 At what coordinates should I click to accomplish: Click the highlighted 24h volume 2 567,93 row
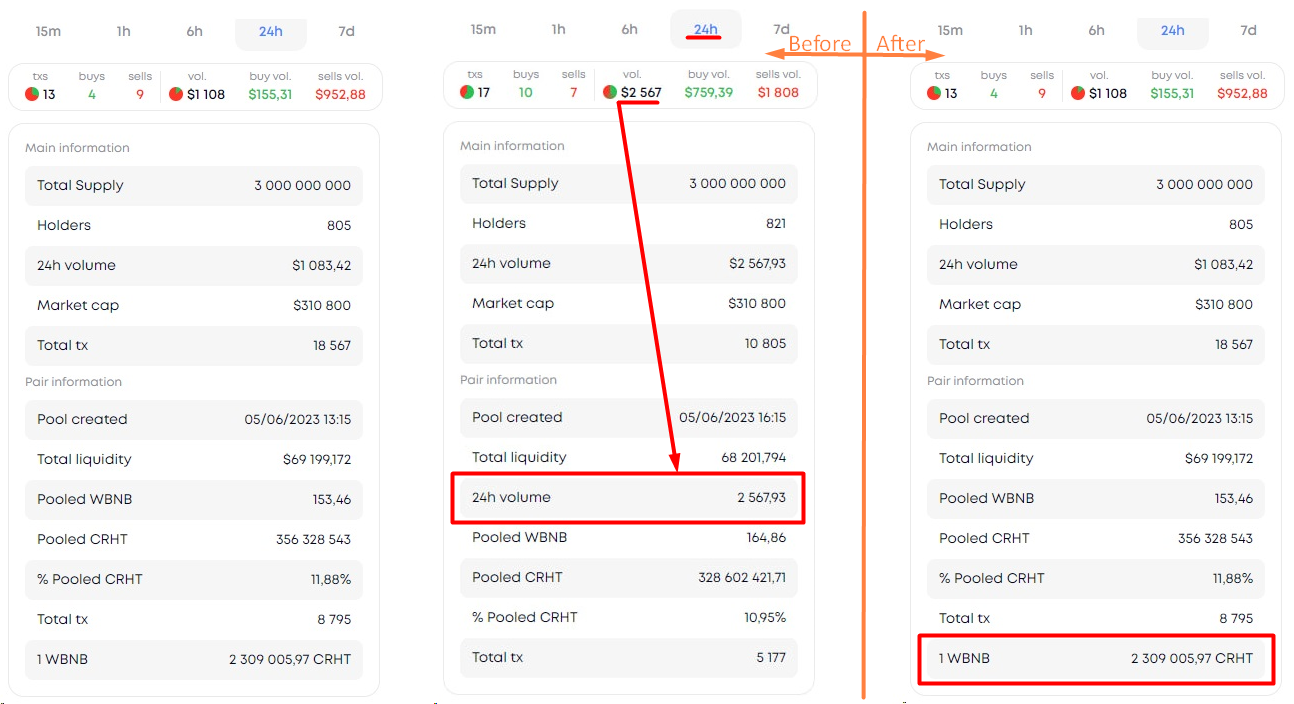tap(628, 497)
